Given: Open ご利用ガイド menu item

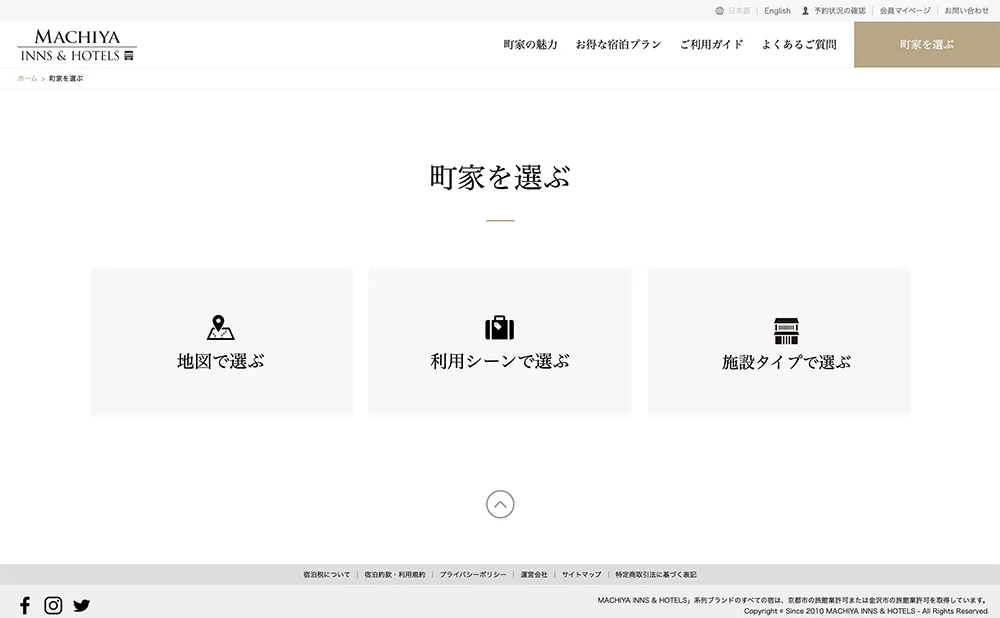Looking at the screenshot, I should (711, 45).
